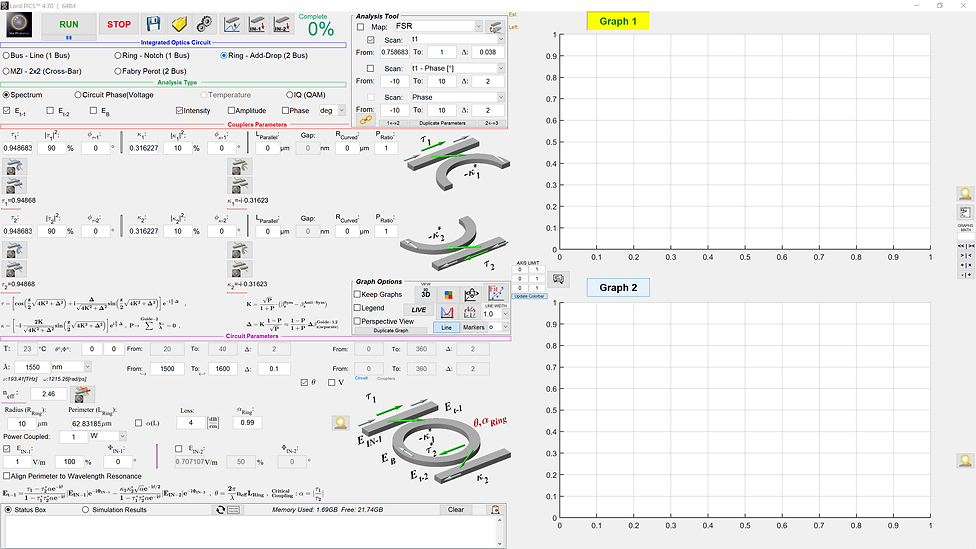Image resolution: width=976 pixels, height=549 pixels.
Task: Open the first Scan t1 dropdown
Action: pyautogui.click(x=500, y=39)
